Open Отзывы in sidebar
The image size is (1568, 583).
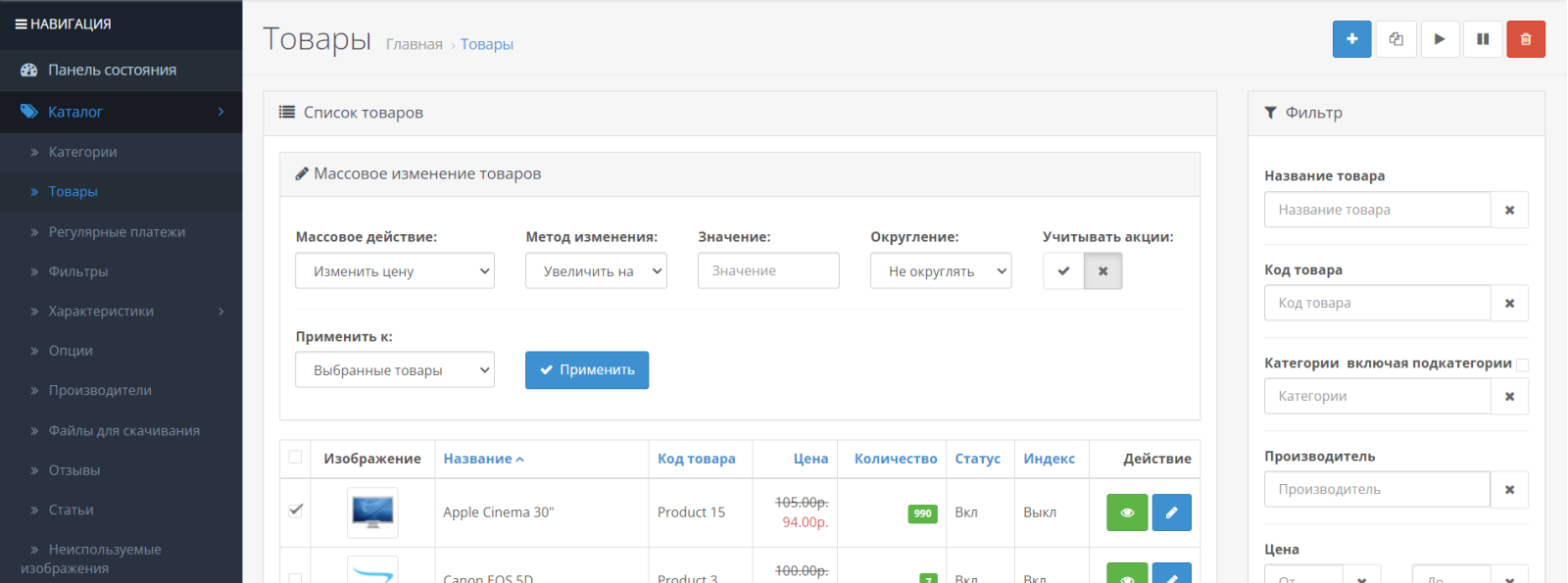(121, 470)
